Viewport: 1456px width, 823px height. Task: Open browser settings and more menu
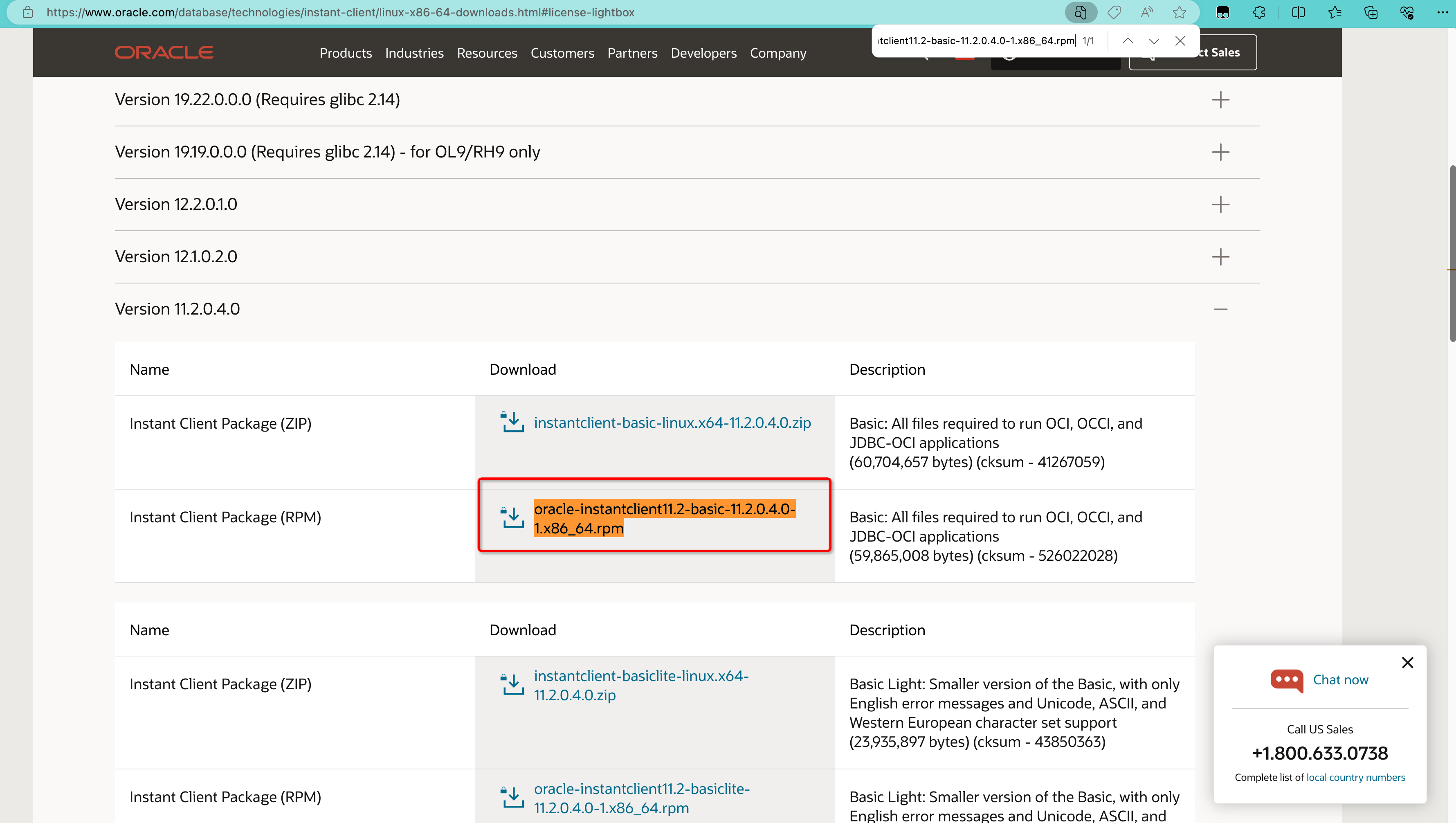[x=1442, y=12]
